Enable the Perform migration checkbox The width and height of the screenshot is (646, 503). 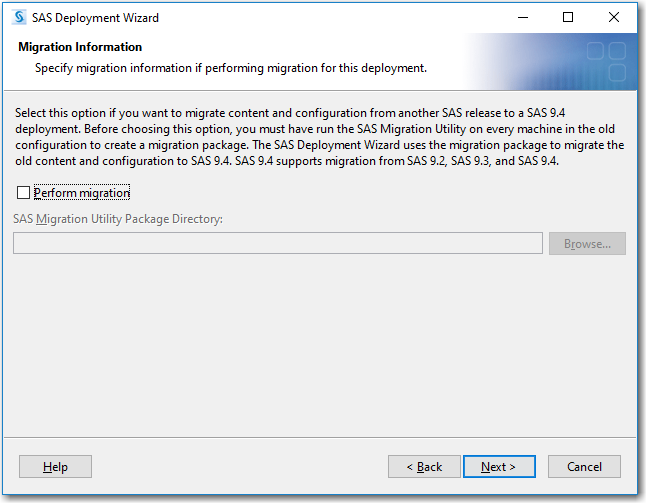click(24, 193)
